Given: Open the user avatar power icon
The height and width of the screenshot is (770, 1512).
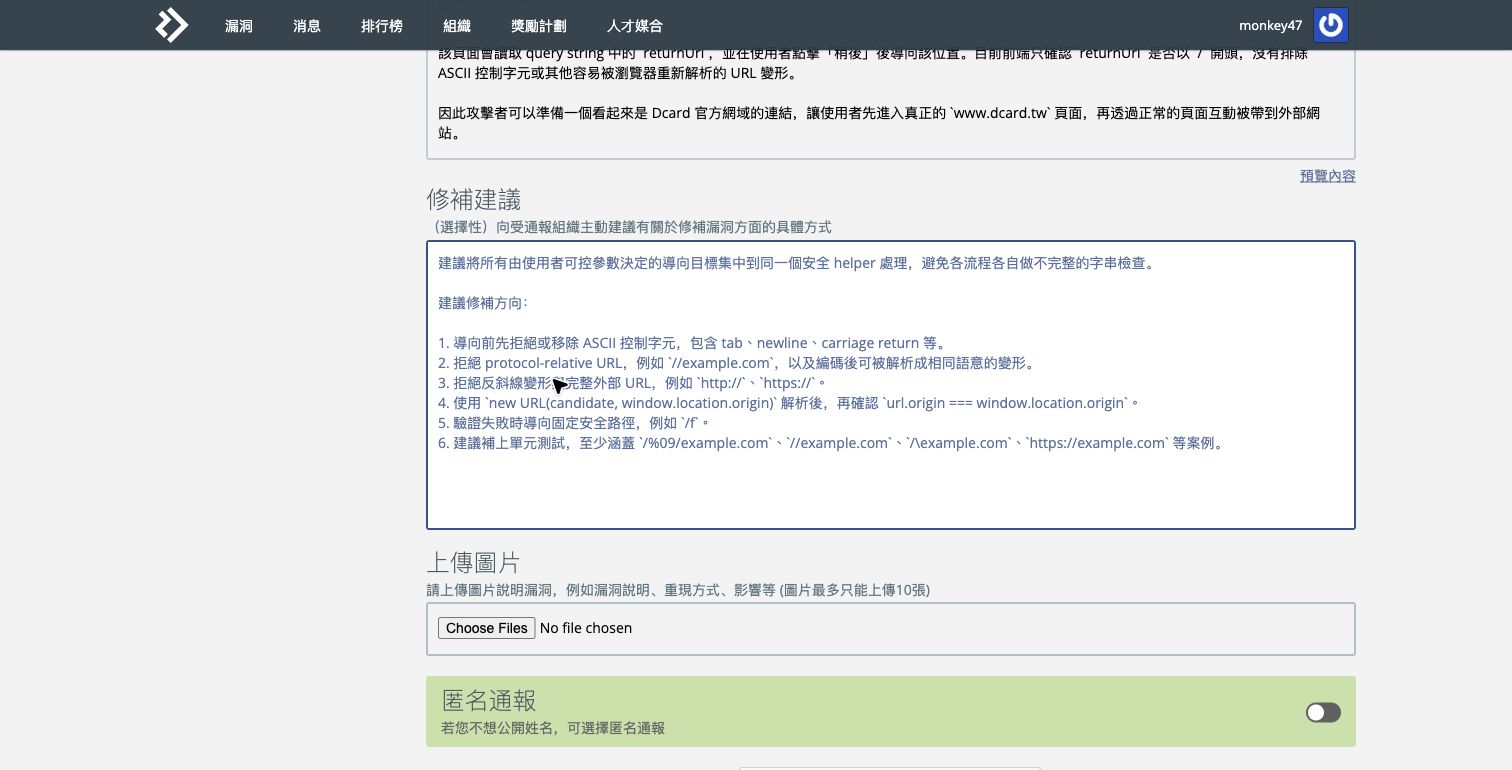Looking at the screenshot, I should (1330, 25).
